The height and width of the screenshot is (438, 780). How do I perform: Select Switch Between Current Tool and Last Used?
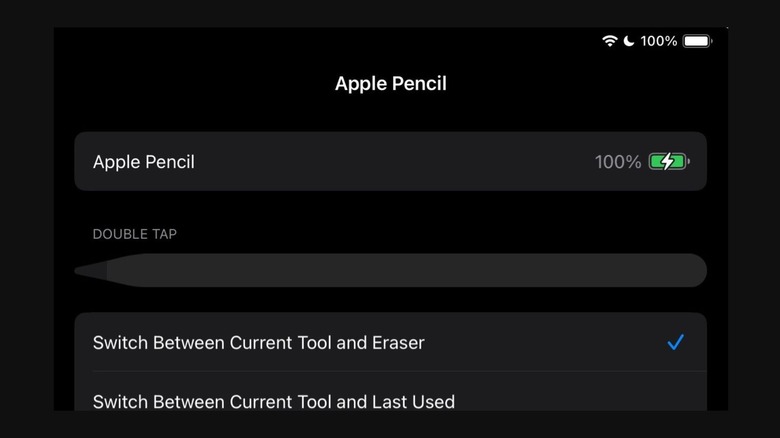point(273,401)
